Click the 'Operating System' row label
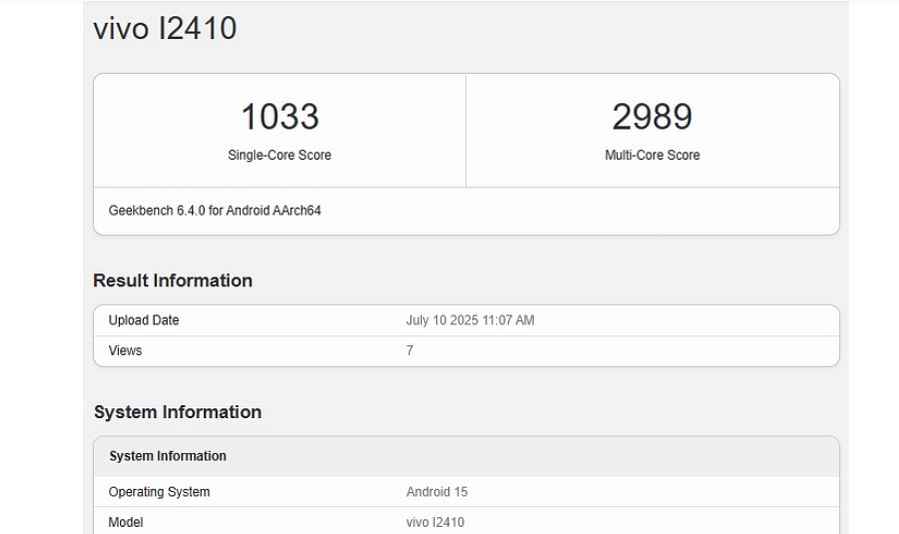 (x=159, y=492)
